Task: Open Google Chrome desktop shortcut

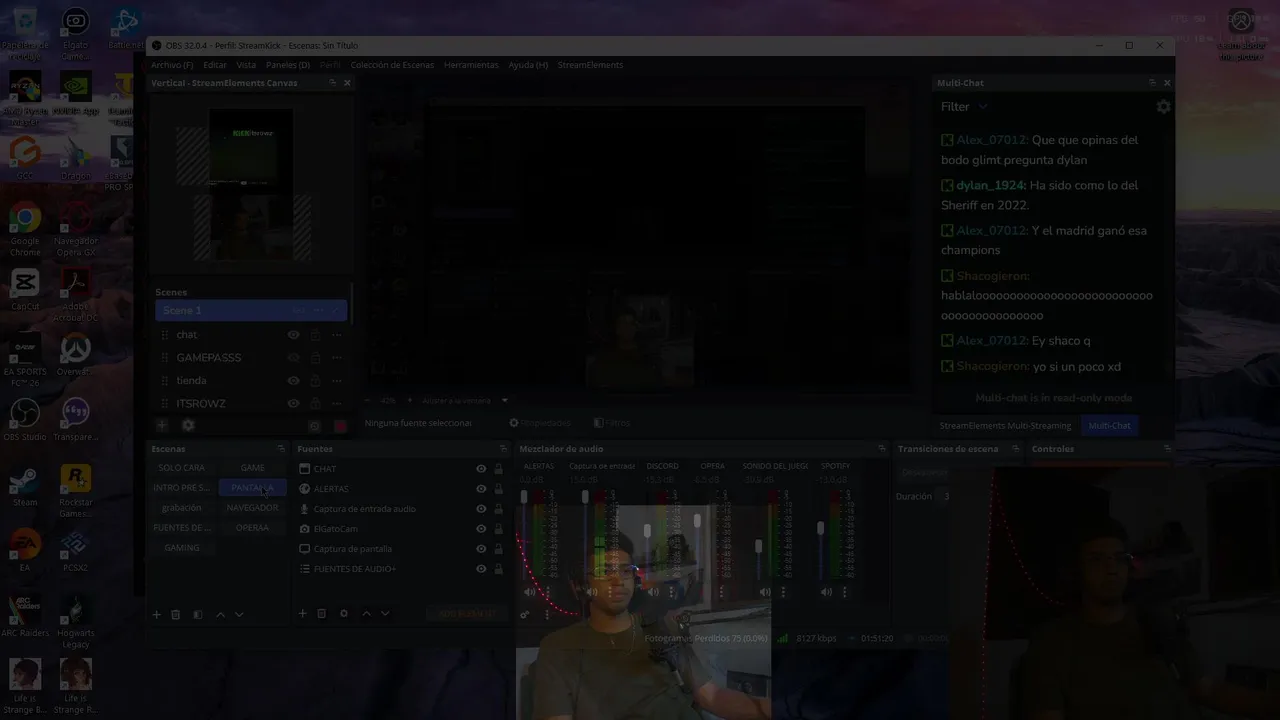Action: (25, 228)
